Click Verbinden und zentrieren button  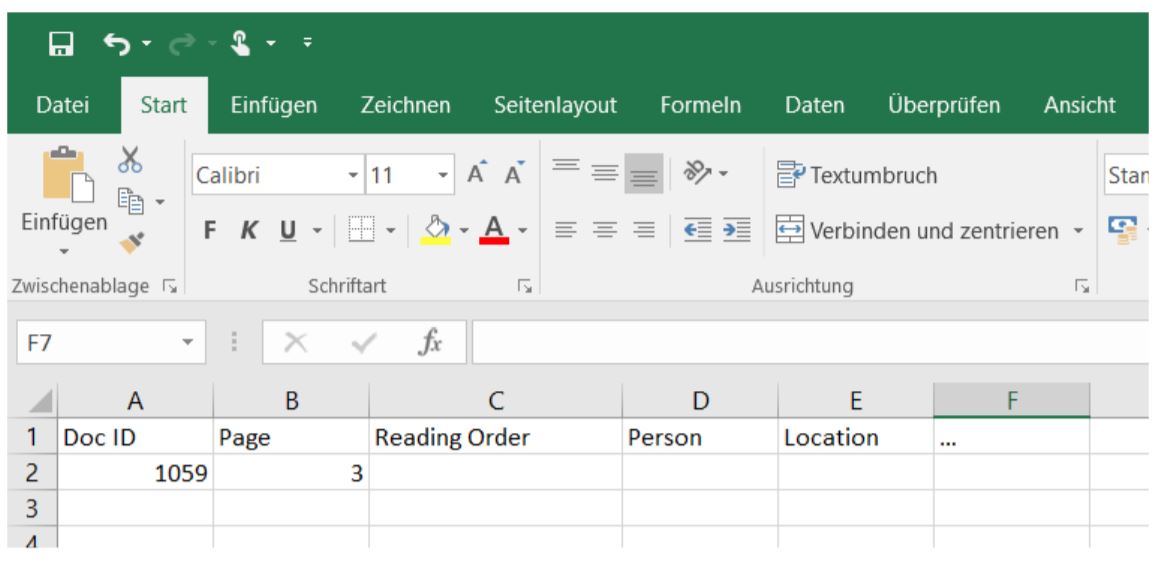tap(920, 231)
